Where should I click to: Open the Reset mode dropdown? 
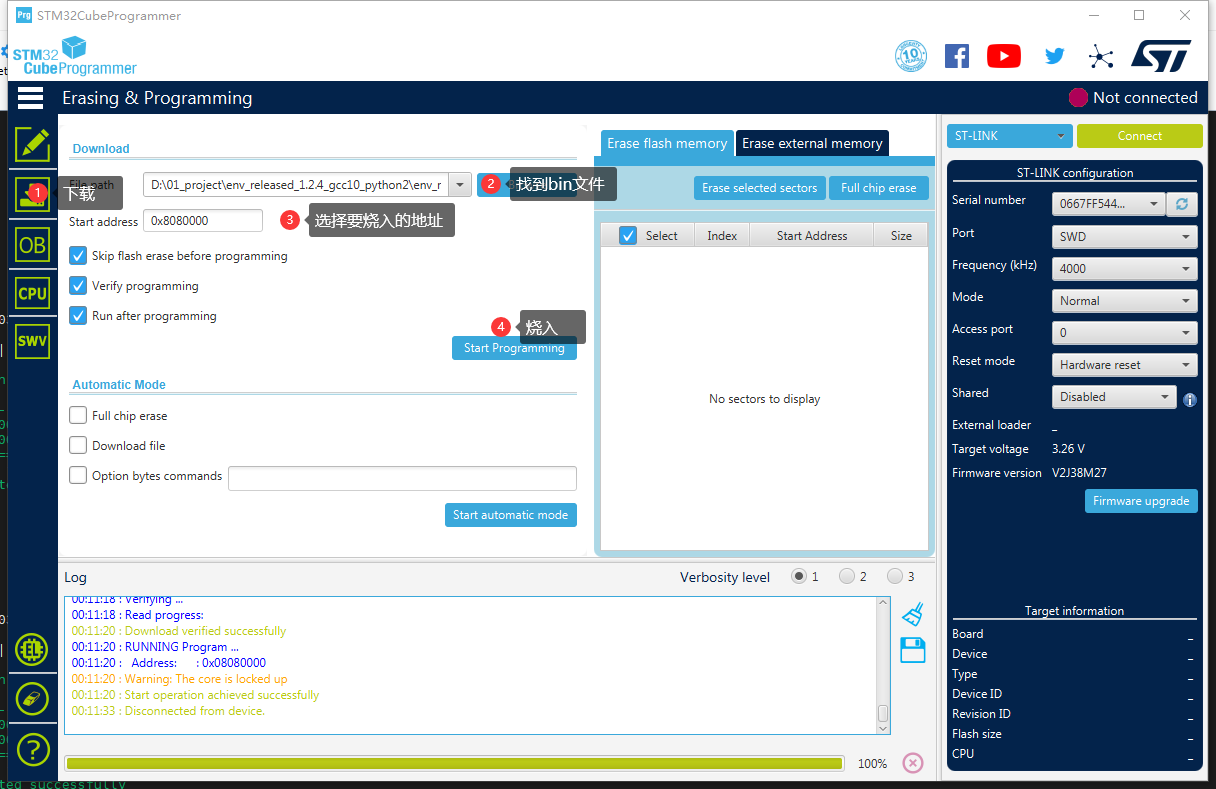click(1125, 365)
